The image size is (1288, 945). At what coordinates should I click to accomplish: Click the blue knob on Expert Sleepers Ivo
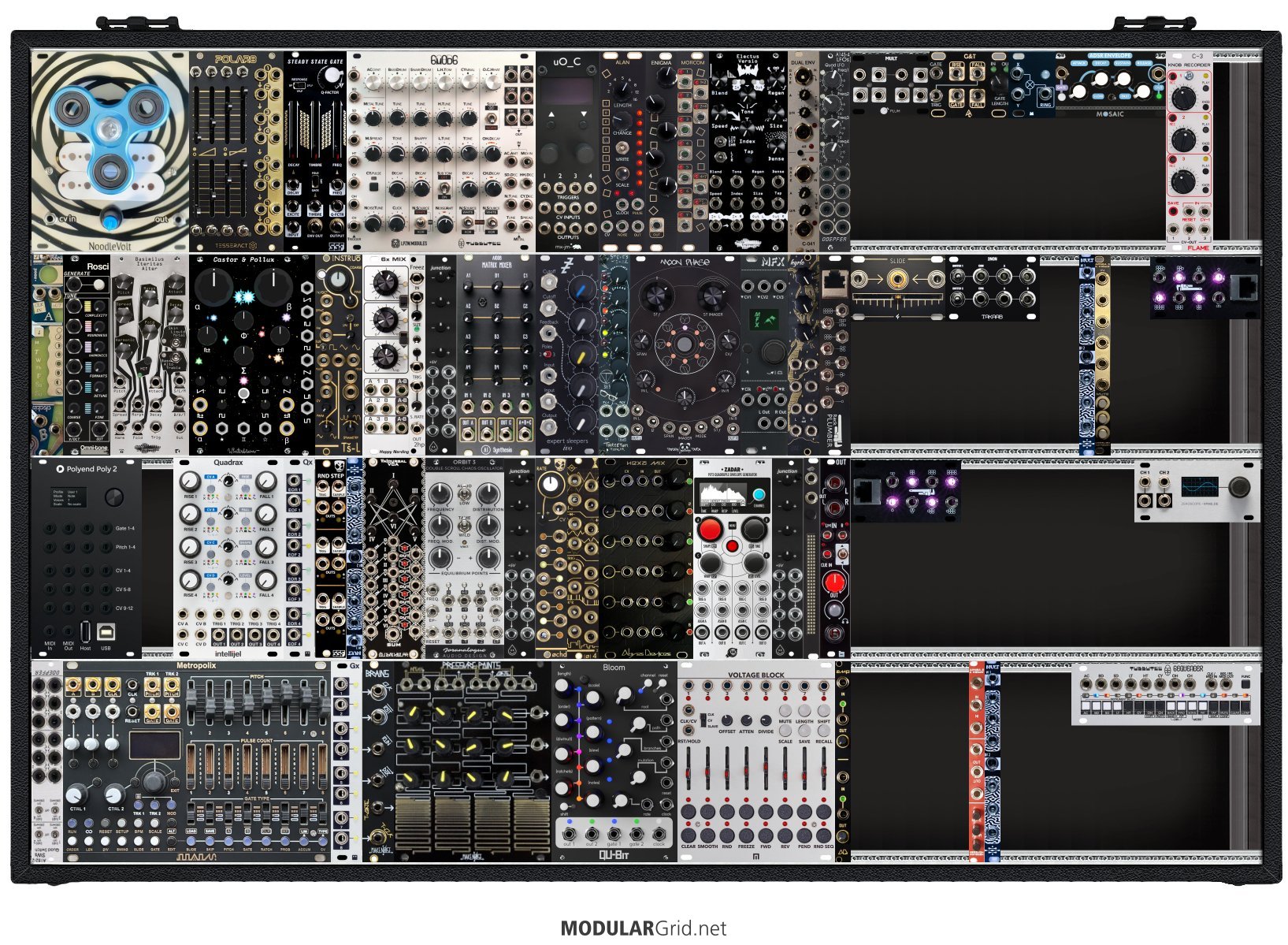point(583,290)
